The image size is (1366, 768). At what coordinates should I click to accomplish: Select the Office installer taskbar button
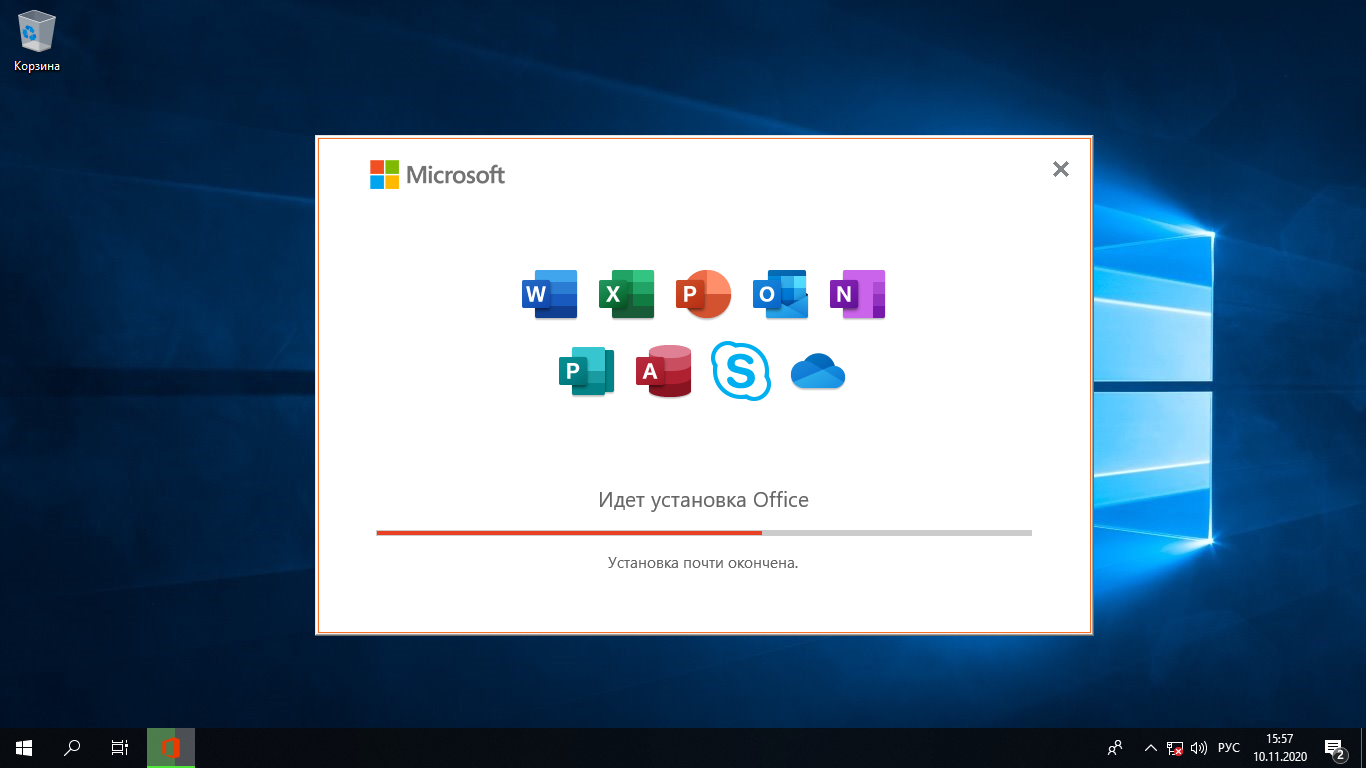pyautogui.click(x=171, y=747)
